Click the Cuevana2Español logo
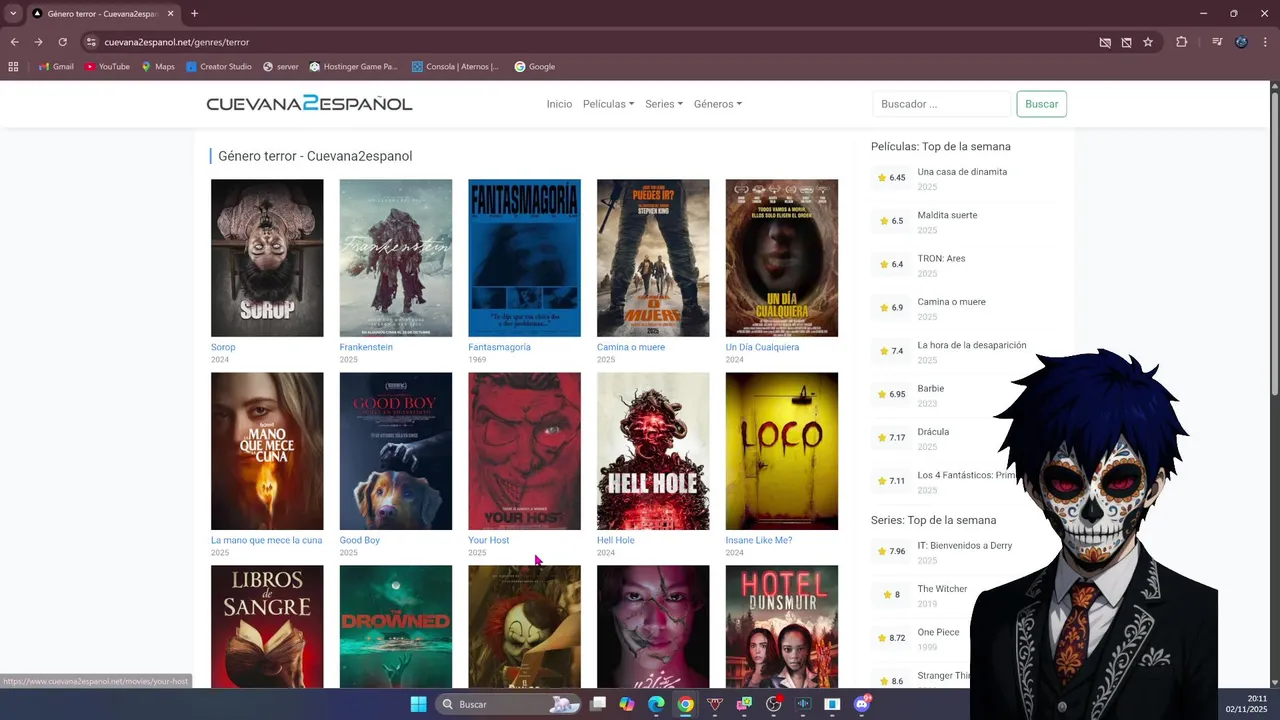The height and width of the screenshot is (720, 1280). 309,104
